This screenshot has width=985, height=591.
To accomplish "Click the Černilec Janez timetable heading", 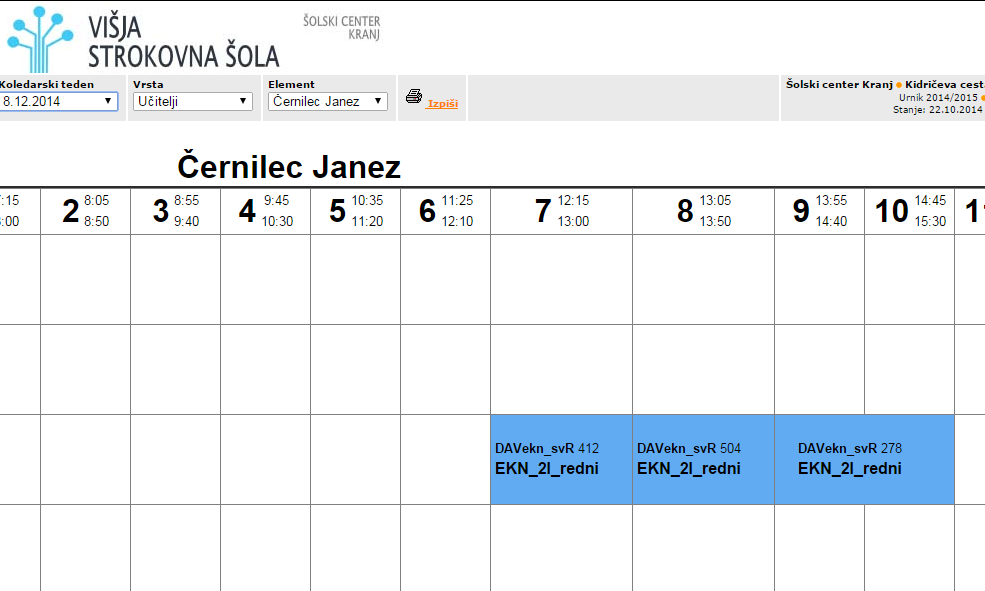I will pos(289,167).
